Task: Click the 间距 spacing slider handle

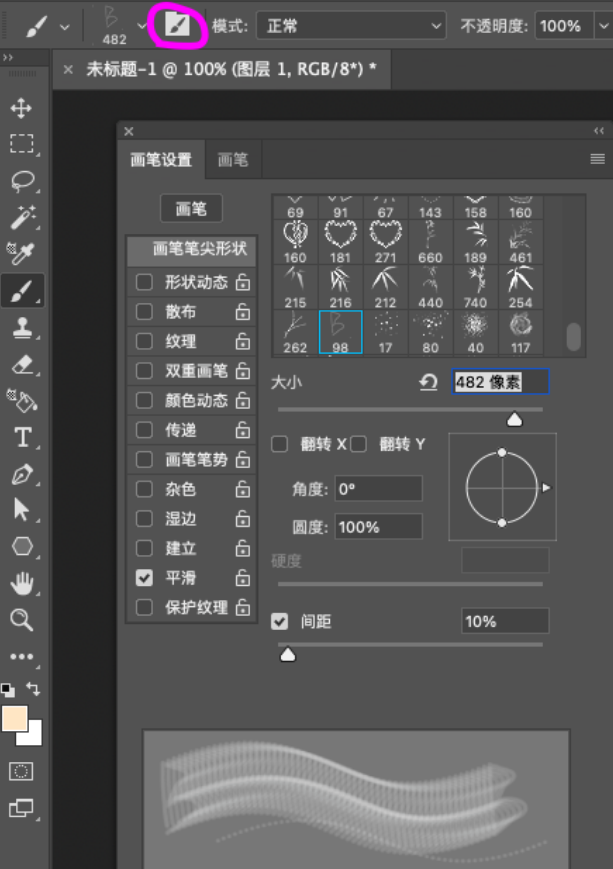Action: (x=288, y=655)
